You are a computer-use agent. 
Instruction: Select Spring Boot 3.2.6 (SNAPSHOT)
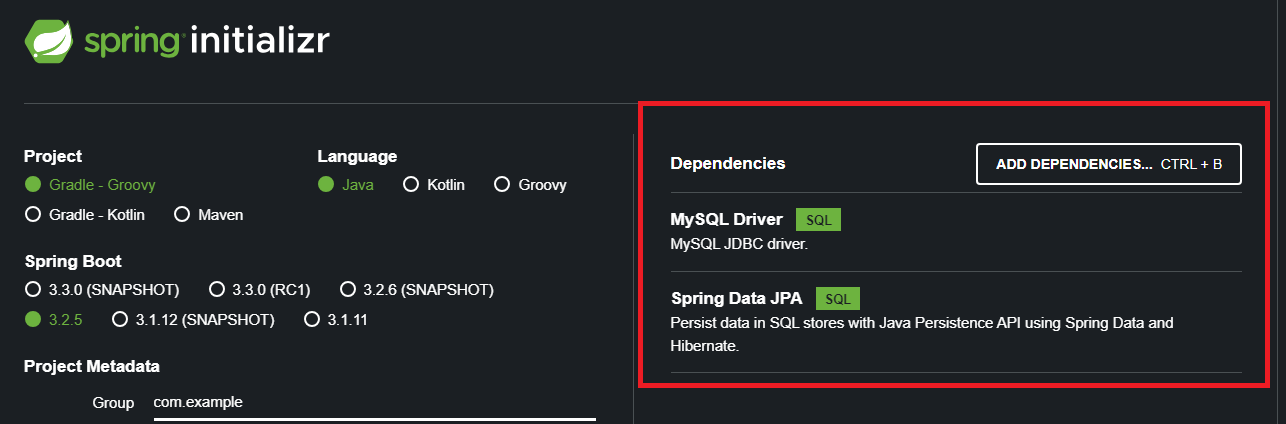(x=417, y=290)
